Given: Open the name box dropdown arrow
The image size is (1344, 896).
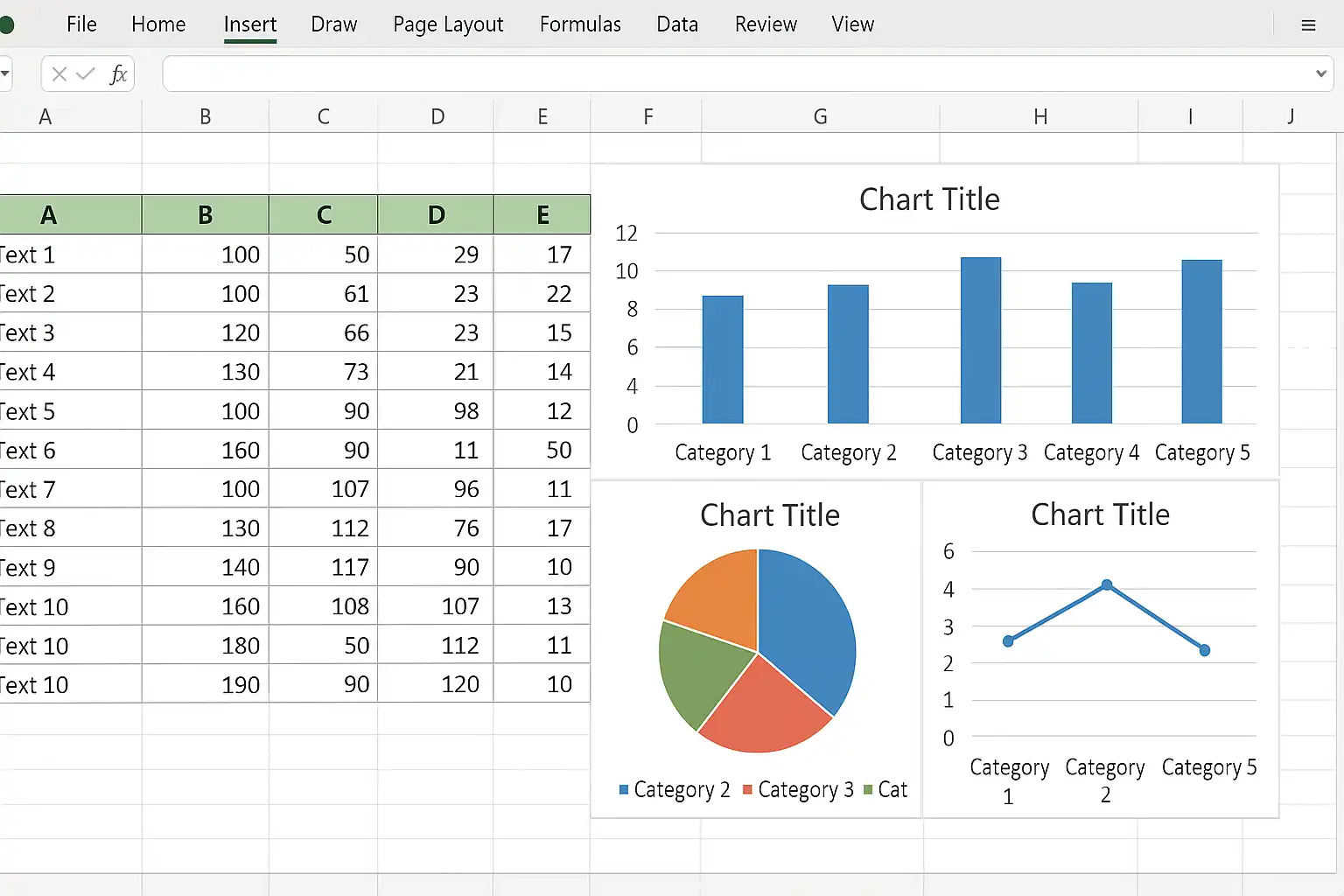Looking at the screenshot, I should click(x=5, y=73).
